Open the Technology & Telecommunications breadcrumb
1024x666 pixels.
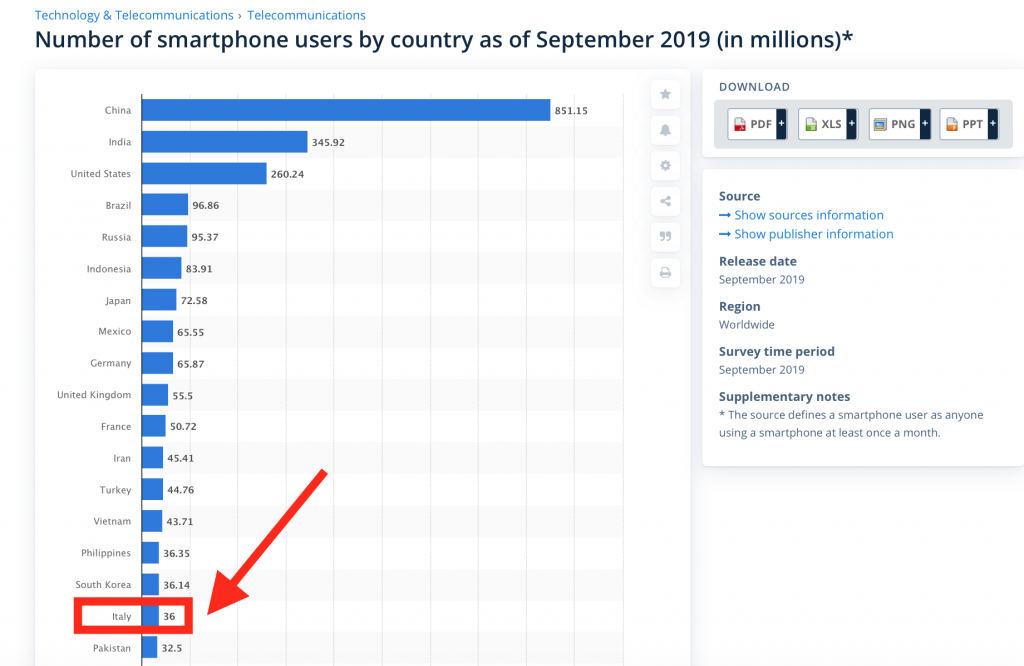pyautogui.click(x=133, y=15)
